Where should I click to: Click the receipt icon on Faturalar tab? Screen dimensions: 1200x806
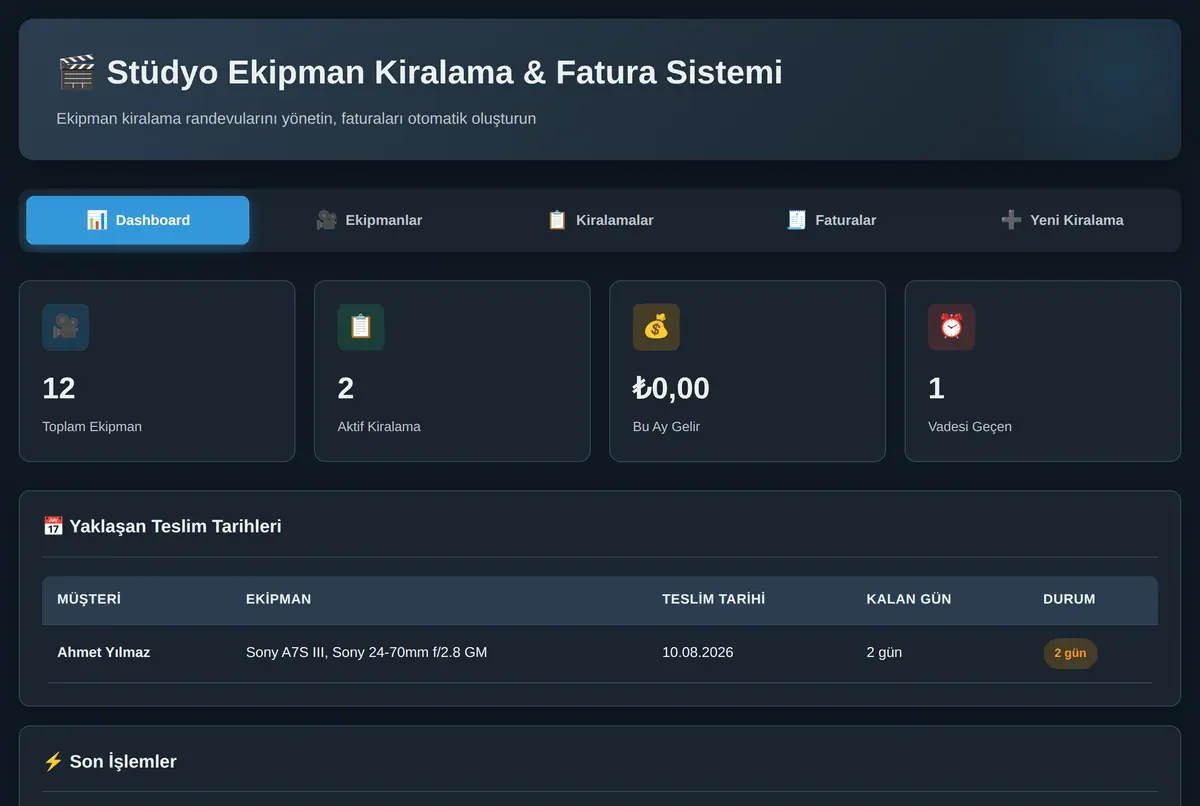[796, 220]
